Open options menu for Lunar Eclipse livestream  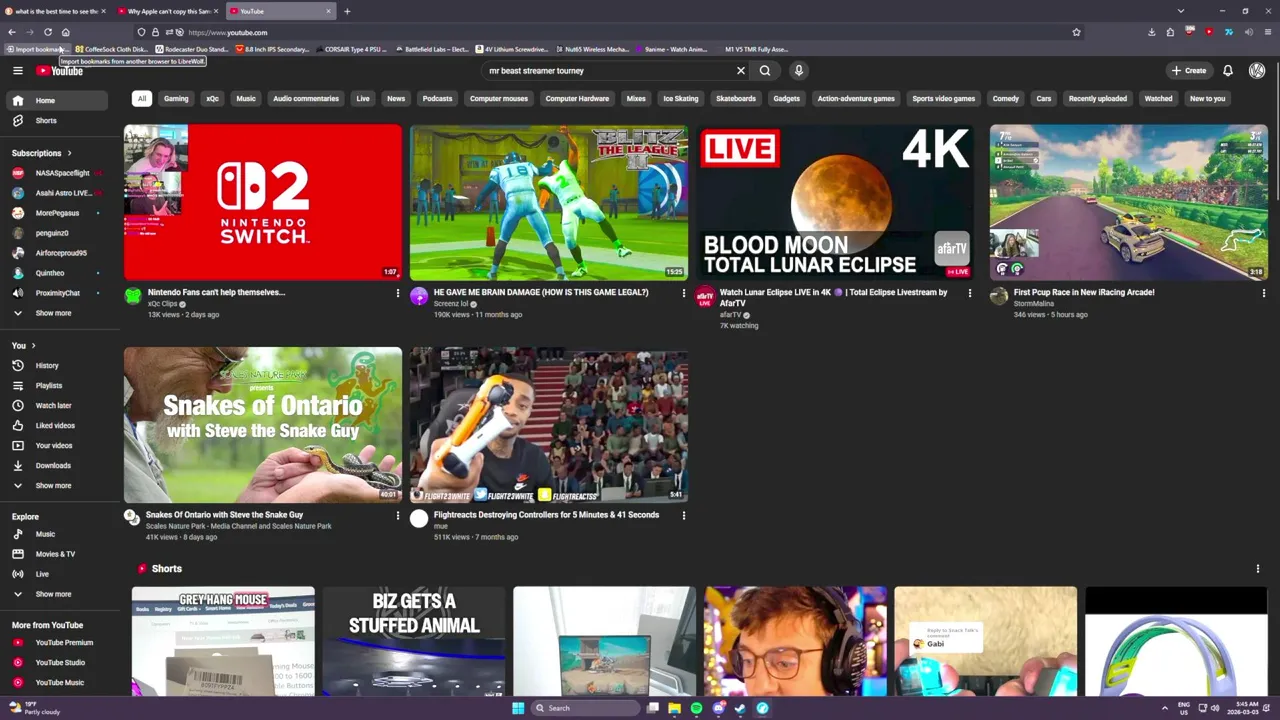(969, 293)
